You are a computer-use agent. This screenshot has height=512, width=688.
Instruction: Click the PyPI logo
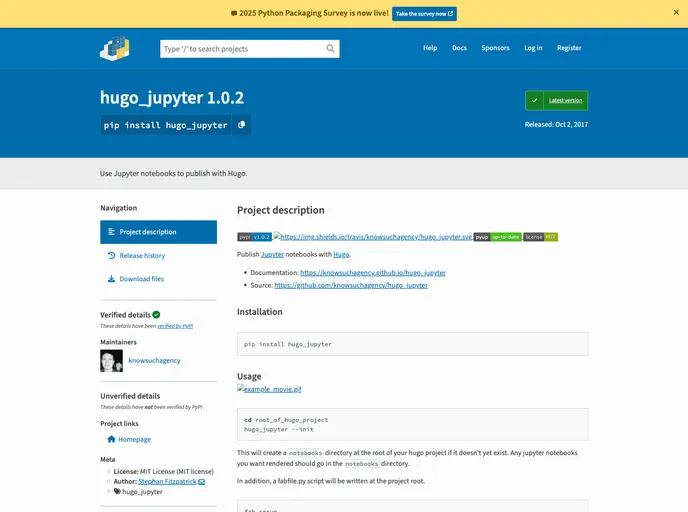pyautogui.click(x=115, y=48)
